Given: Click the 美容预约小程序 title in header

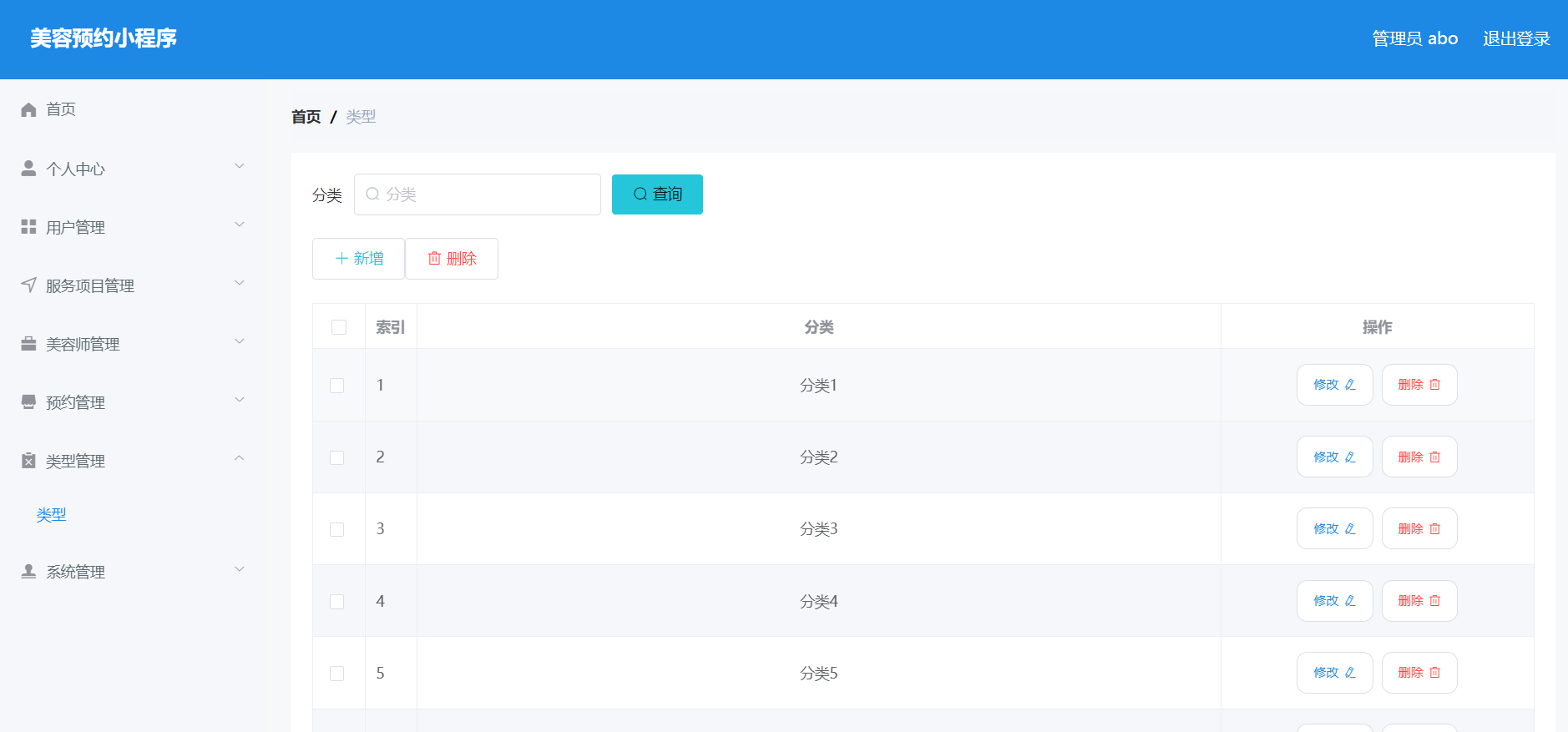Looking at the screenshot, I should (104, 38).
